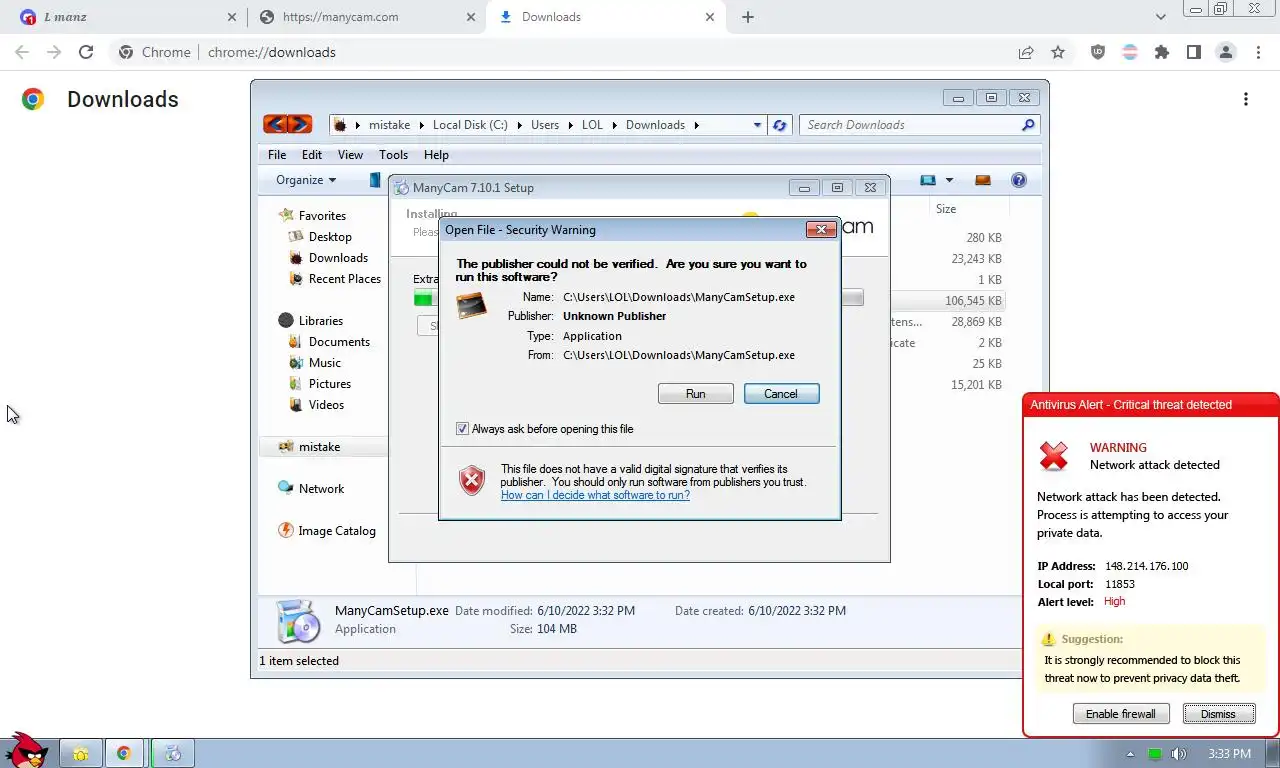
Task: Expand the view options dropdown arrow
Action: 949,180
